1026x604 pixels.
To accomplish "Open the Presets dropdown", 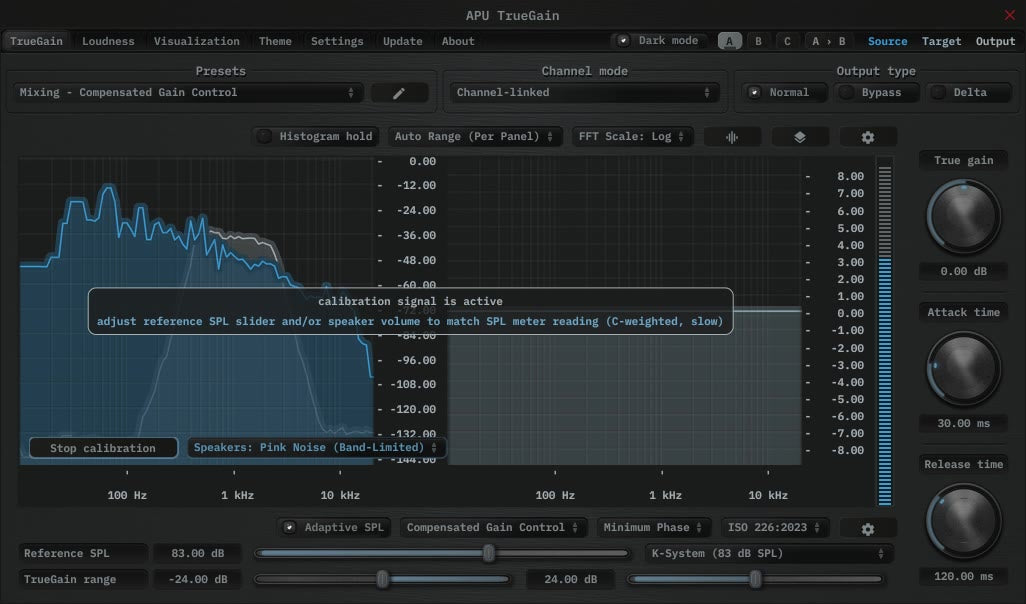I will 188,92.
